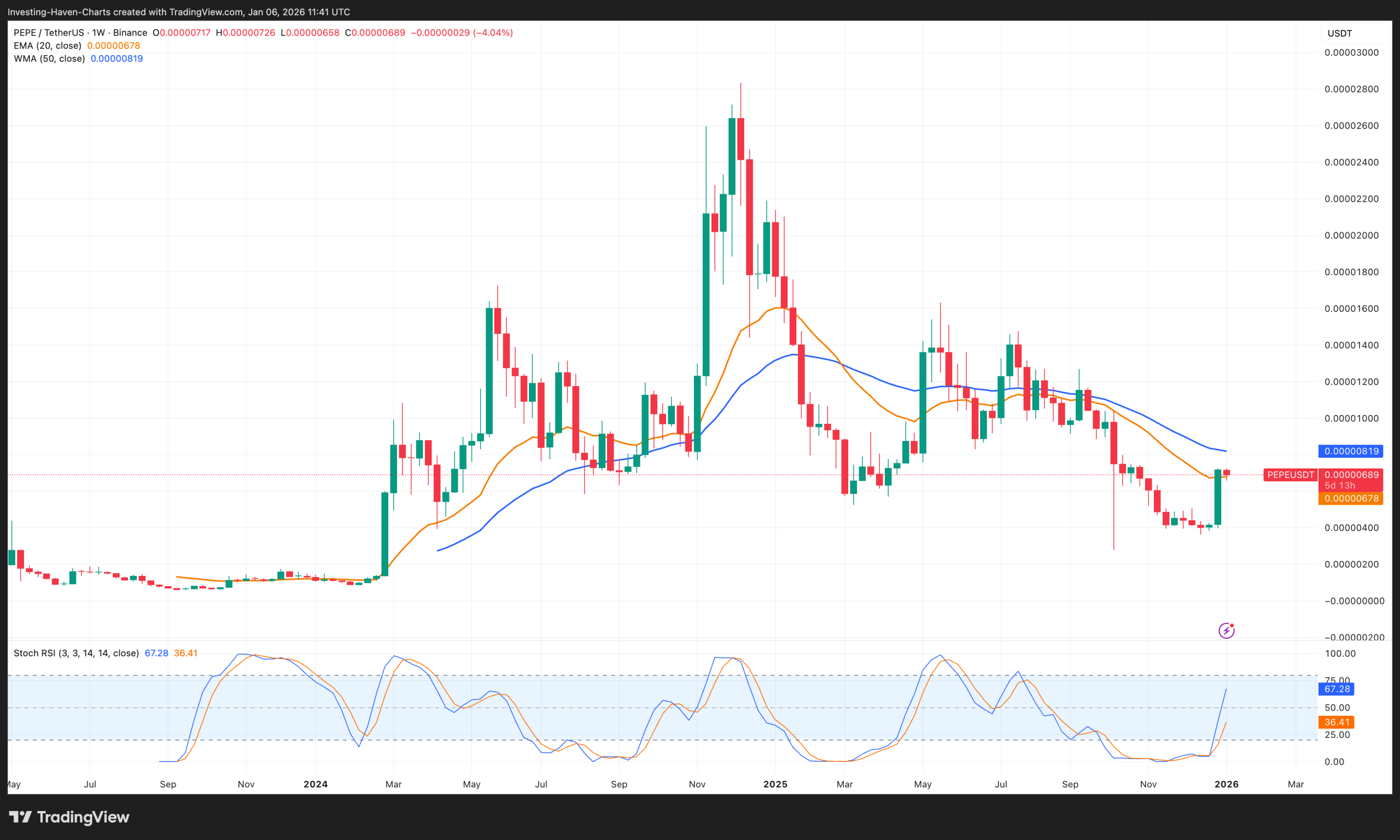Click the 2025 label on time axis

coord(775,784)
